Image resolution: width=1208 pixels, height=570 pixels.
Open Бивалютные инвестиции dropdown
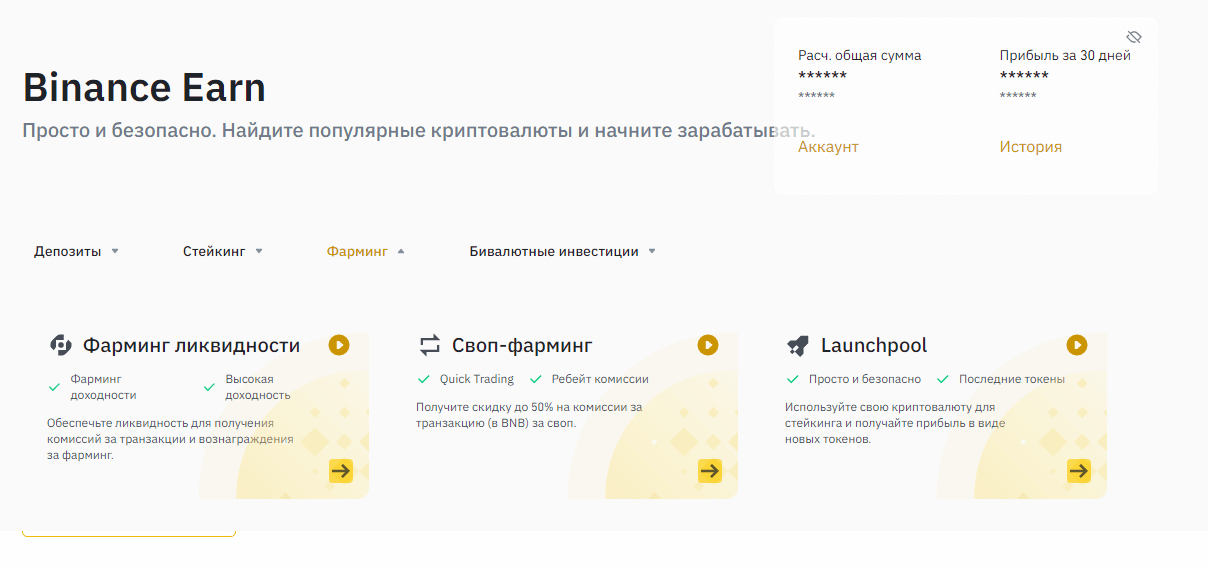[x=562, y=252]
